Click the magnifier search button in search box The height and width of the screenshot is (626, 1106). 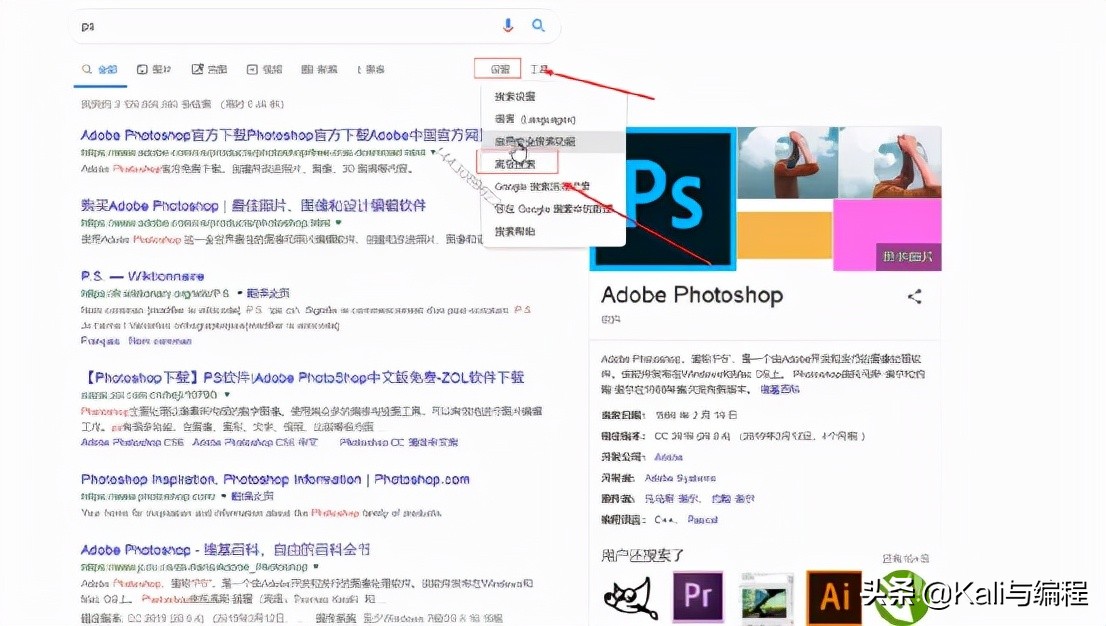click(x=538, y=25)
